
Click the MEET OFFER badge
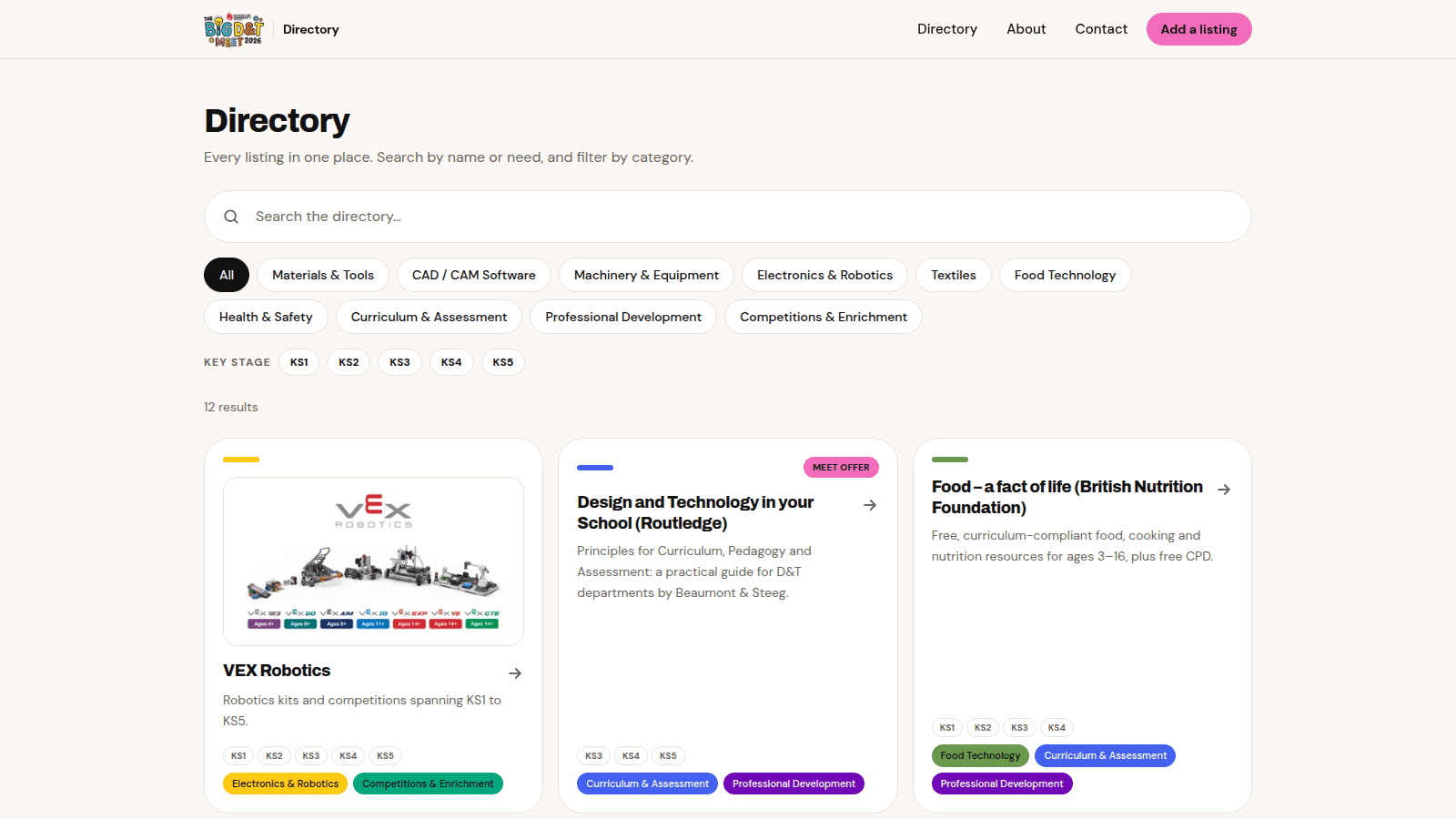coord(841,468)
